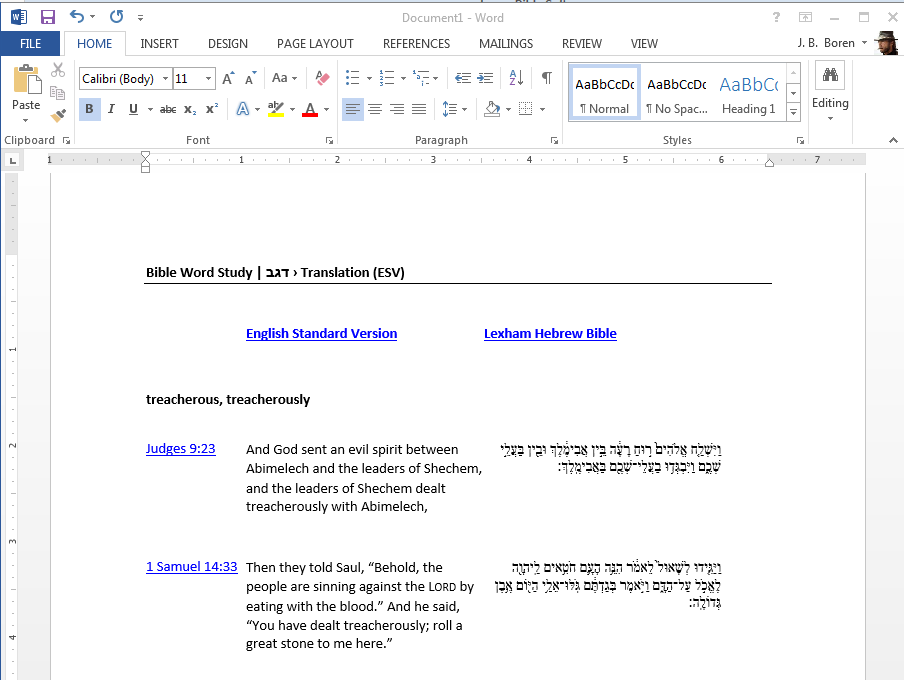Select Center paragraph alignment
The width and height of the screenshot is (904, 680).
(375, 109)
